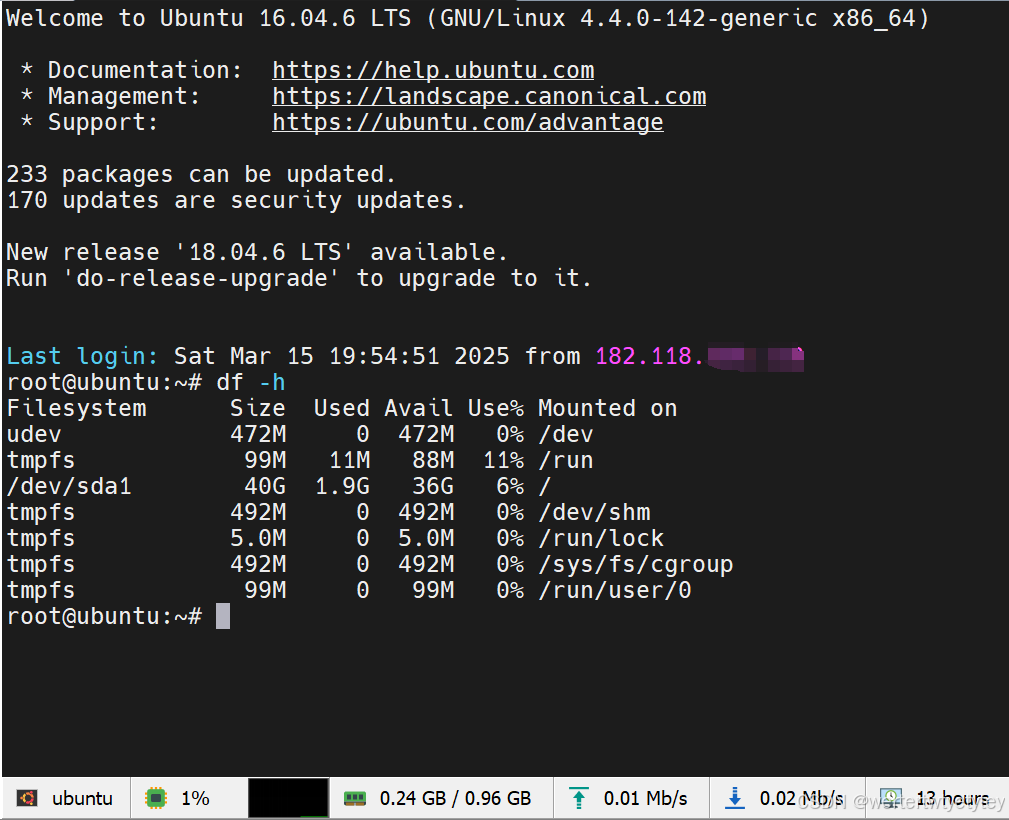Click the '/sys/fs/cgroup' mount point
The width and height of the screenshot is (1009, 820).
(635, 564)
